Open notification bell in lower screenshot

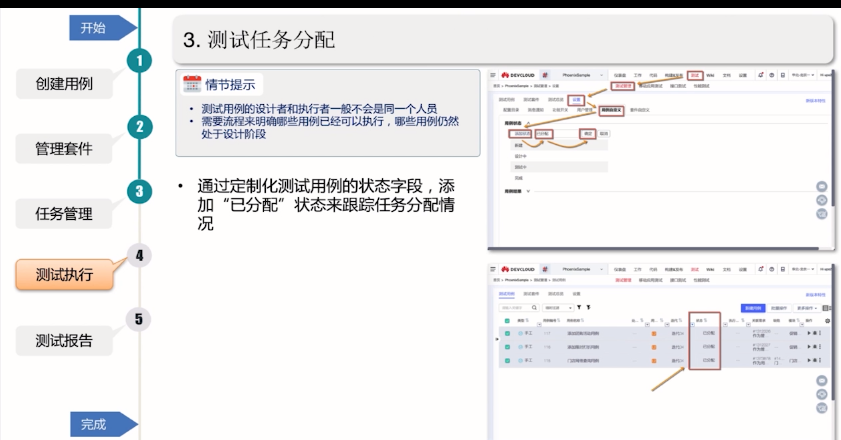click(x=761, y=269)
